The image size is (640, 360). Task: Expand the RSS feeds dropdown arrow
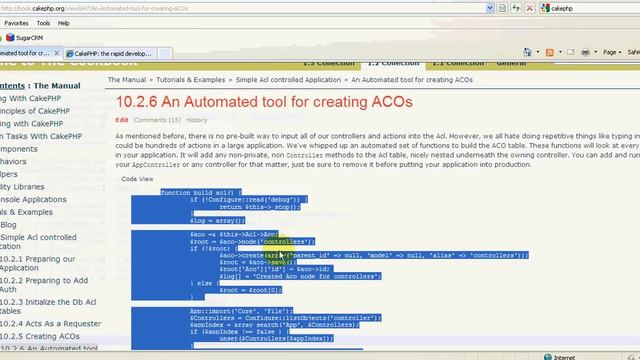(x=560, y=52)
